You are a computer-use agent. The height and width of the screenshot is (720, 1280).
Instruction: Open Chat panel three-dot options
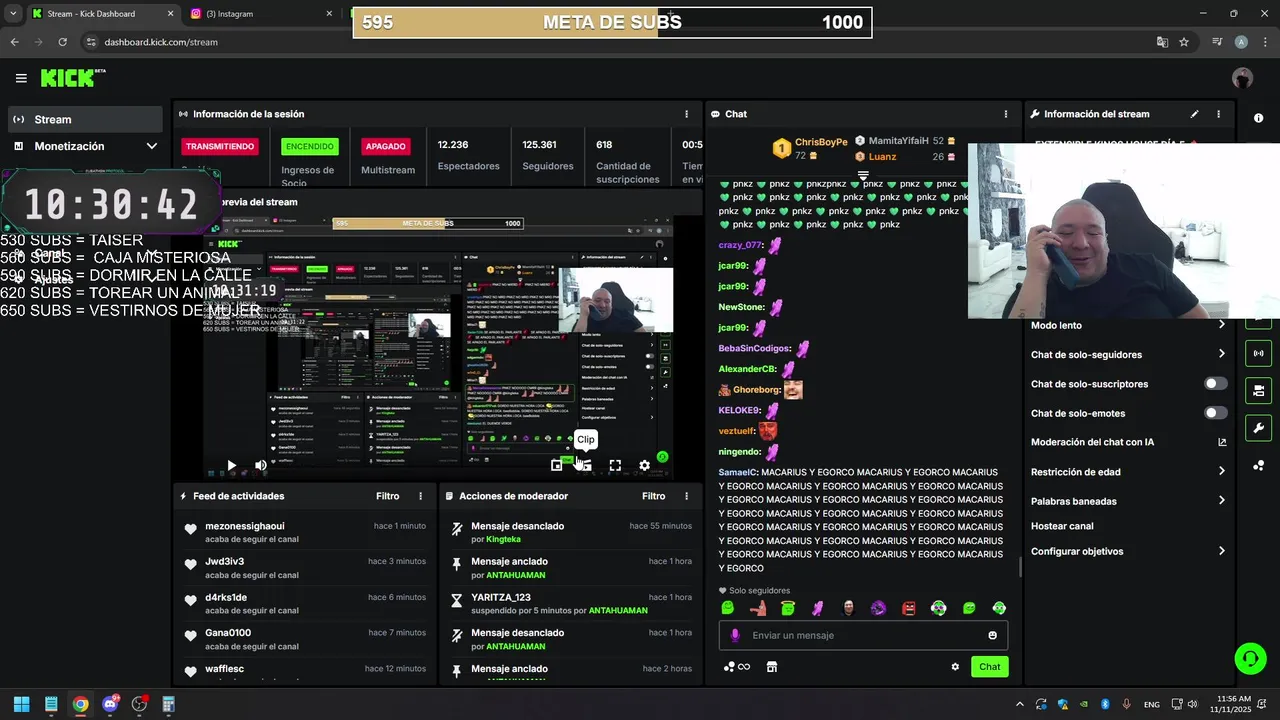pos(1006,114)
